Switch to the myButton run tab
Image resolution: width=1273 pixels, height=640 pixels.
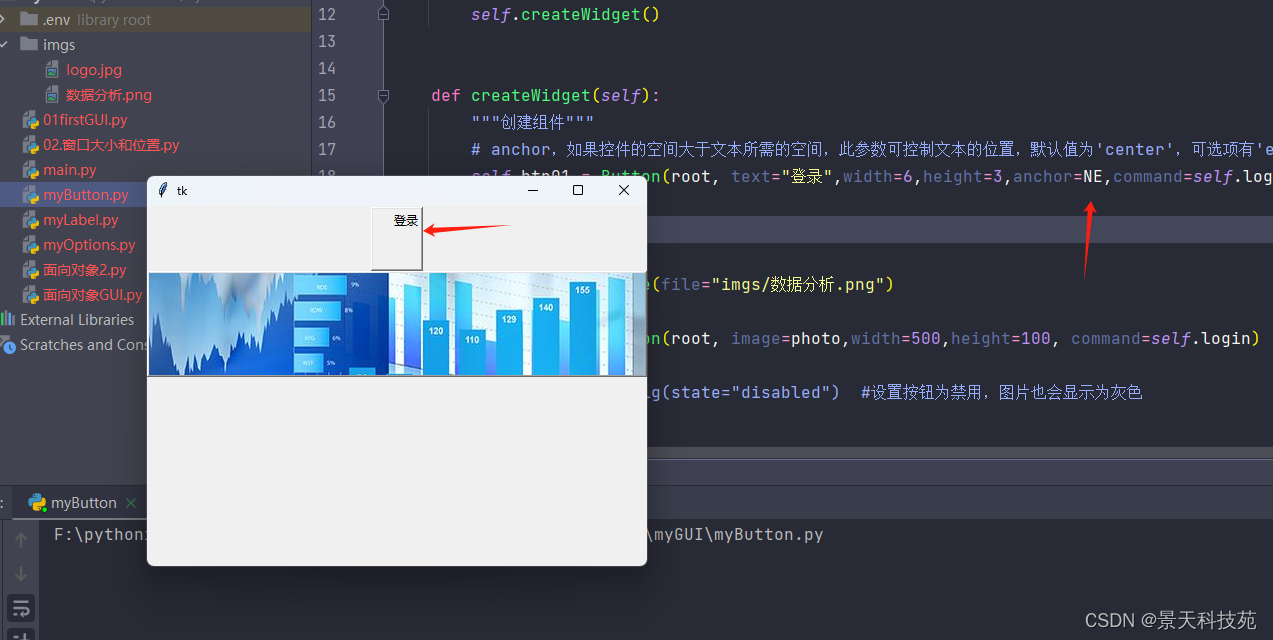[84, 503]
